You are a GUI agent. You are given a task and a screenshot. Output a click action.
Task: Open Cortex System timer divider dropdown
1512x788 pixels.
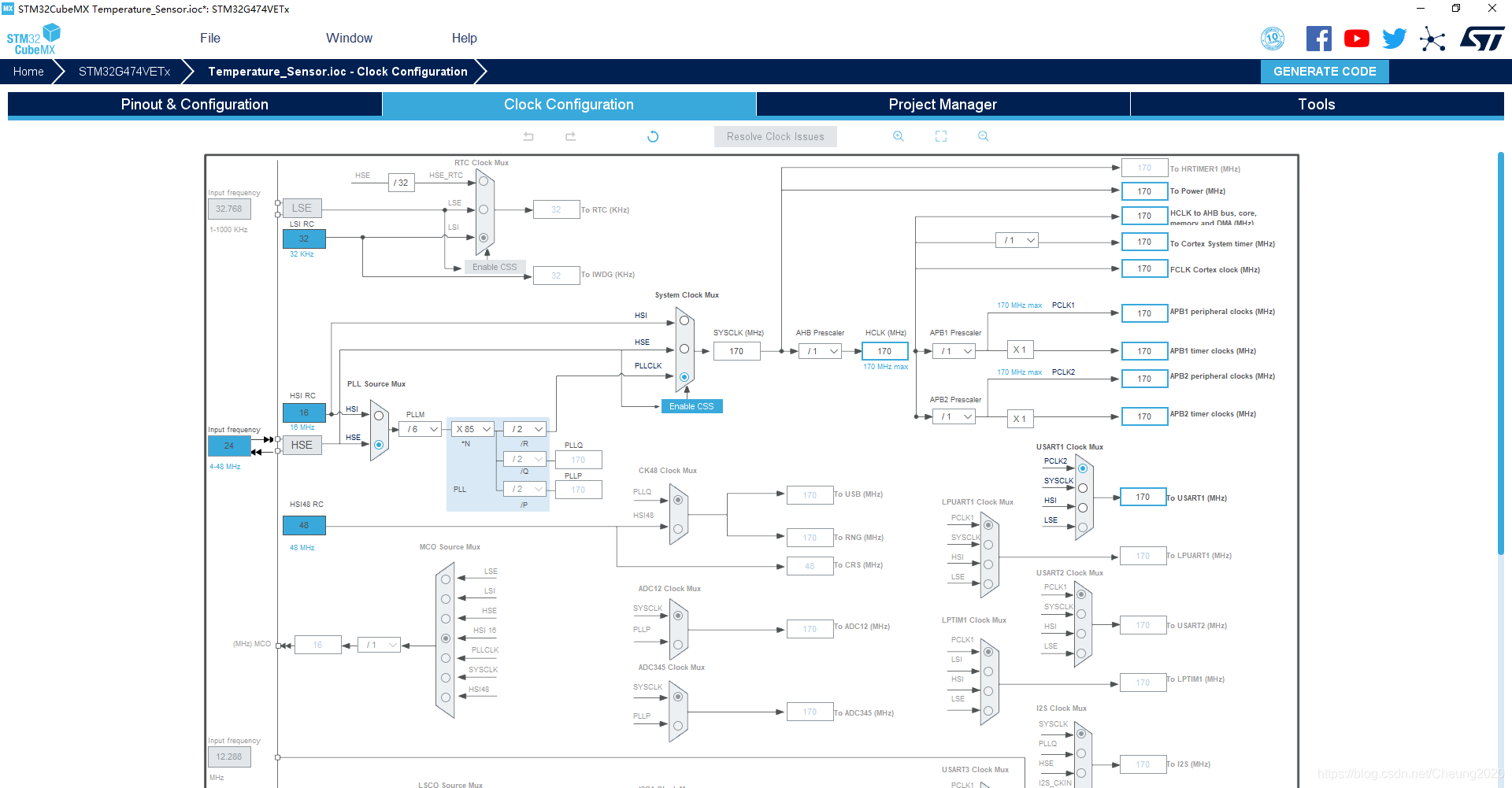click(1017, 240)
